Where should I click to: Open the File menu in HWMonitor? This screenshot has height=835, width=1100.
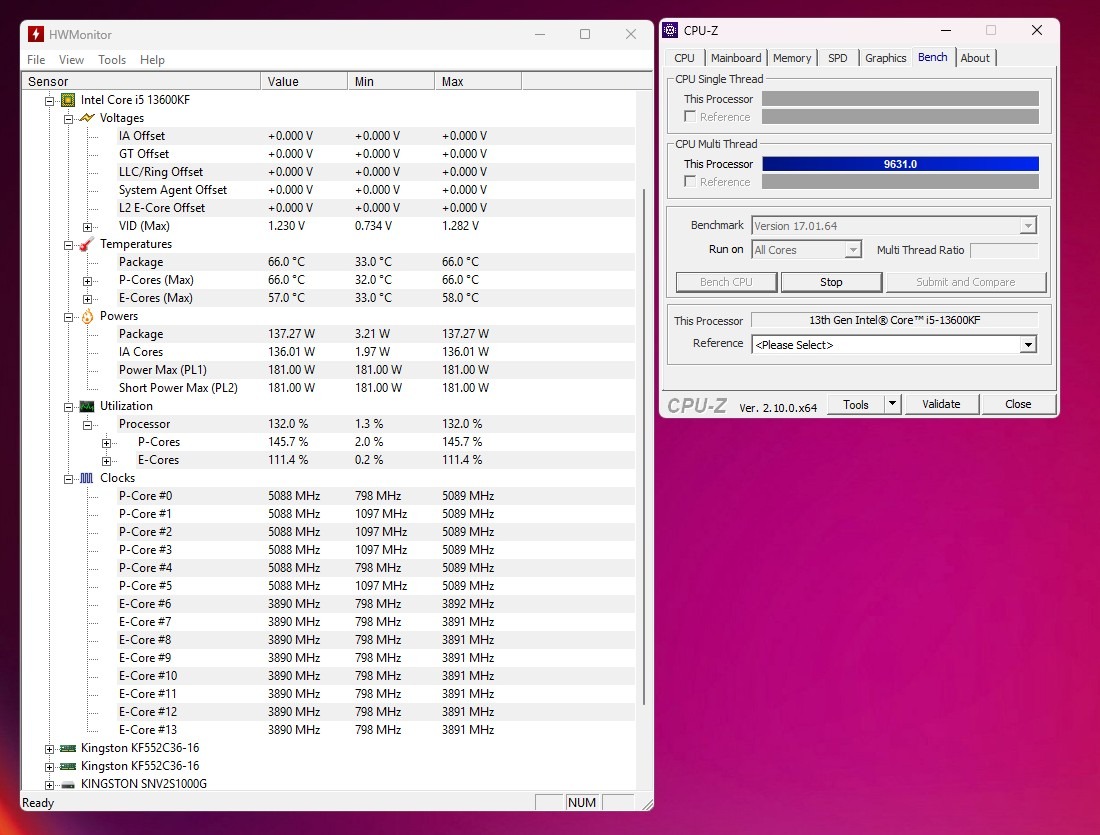[x=36, y=60]
